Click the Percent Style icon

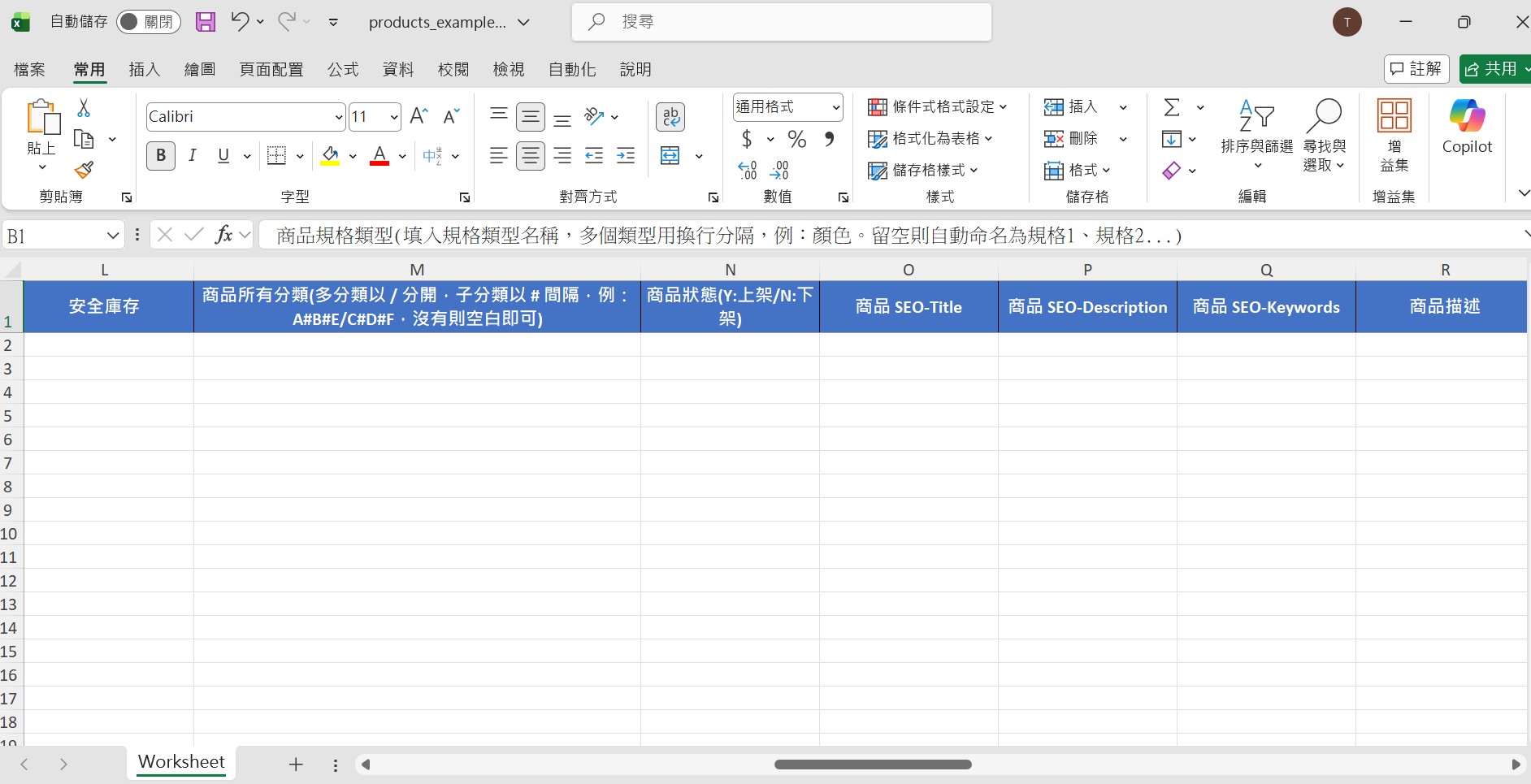click(x=797, y=140)
